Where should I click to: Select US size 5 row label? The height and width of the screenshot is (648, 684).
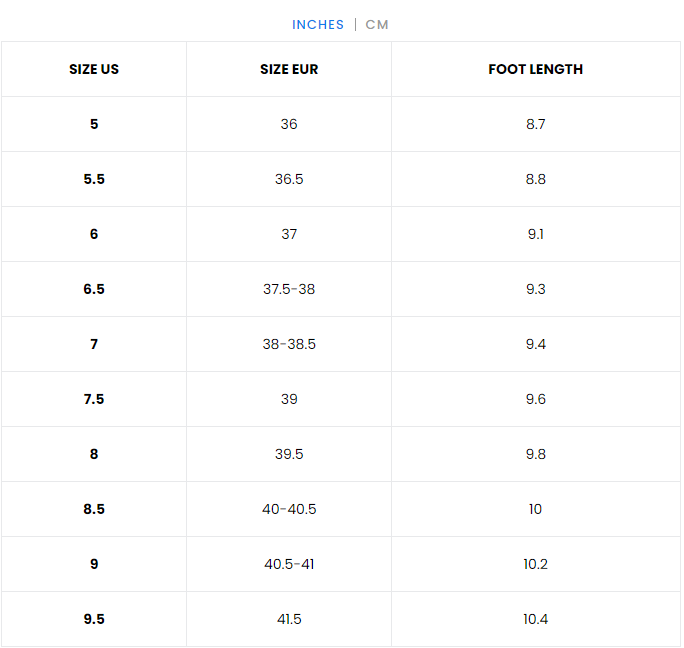94,124
